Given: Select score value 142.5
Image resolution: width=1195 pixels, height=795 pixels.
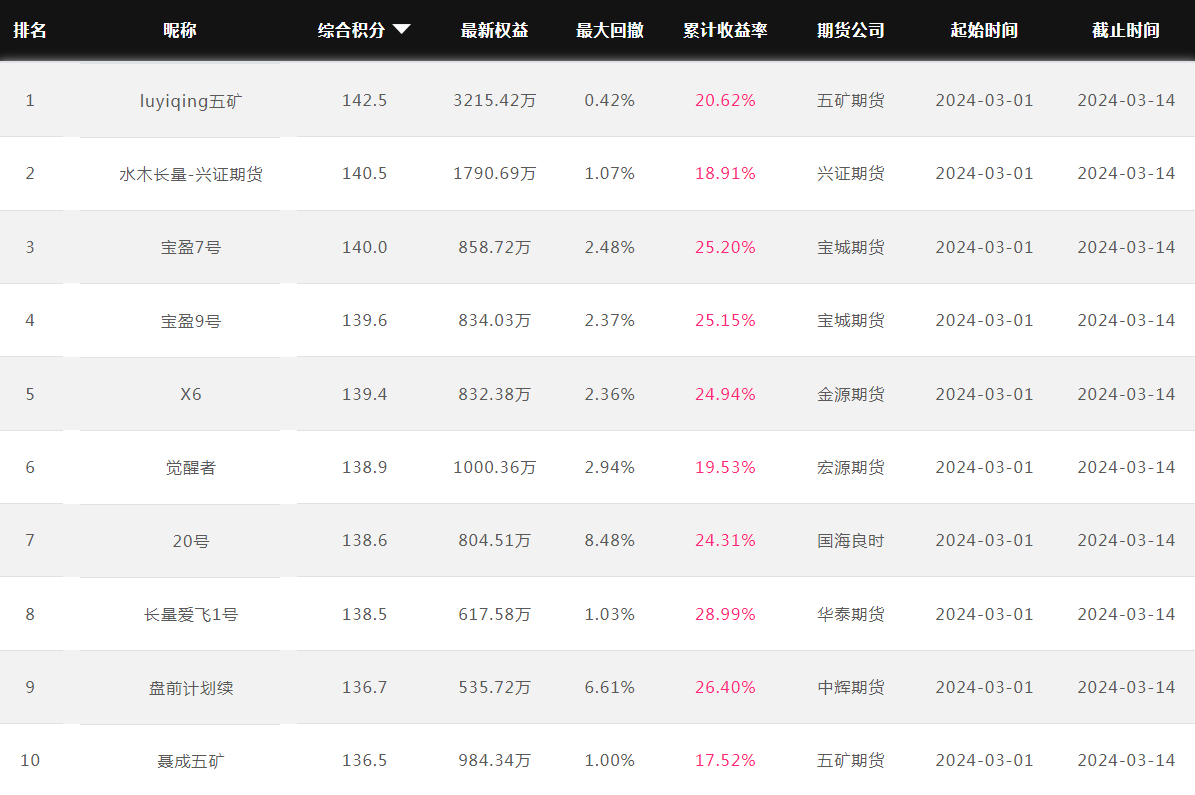Looking at the screenshot, I should [364, 101].
